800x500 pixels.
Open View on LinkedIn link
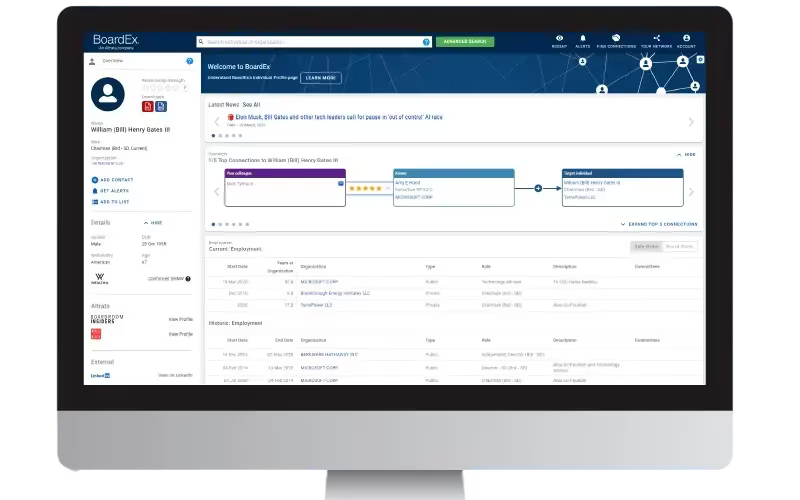coord(175,376)
